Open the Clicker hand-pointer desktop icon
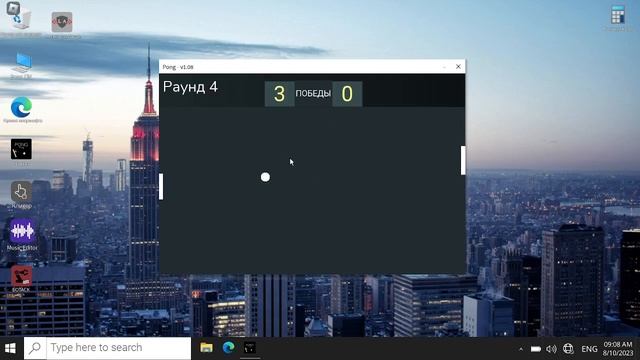 click(21, 192)
